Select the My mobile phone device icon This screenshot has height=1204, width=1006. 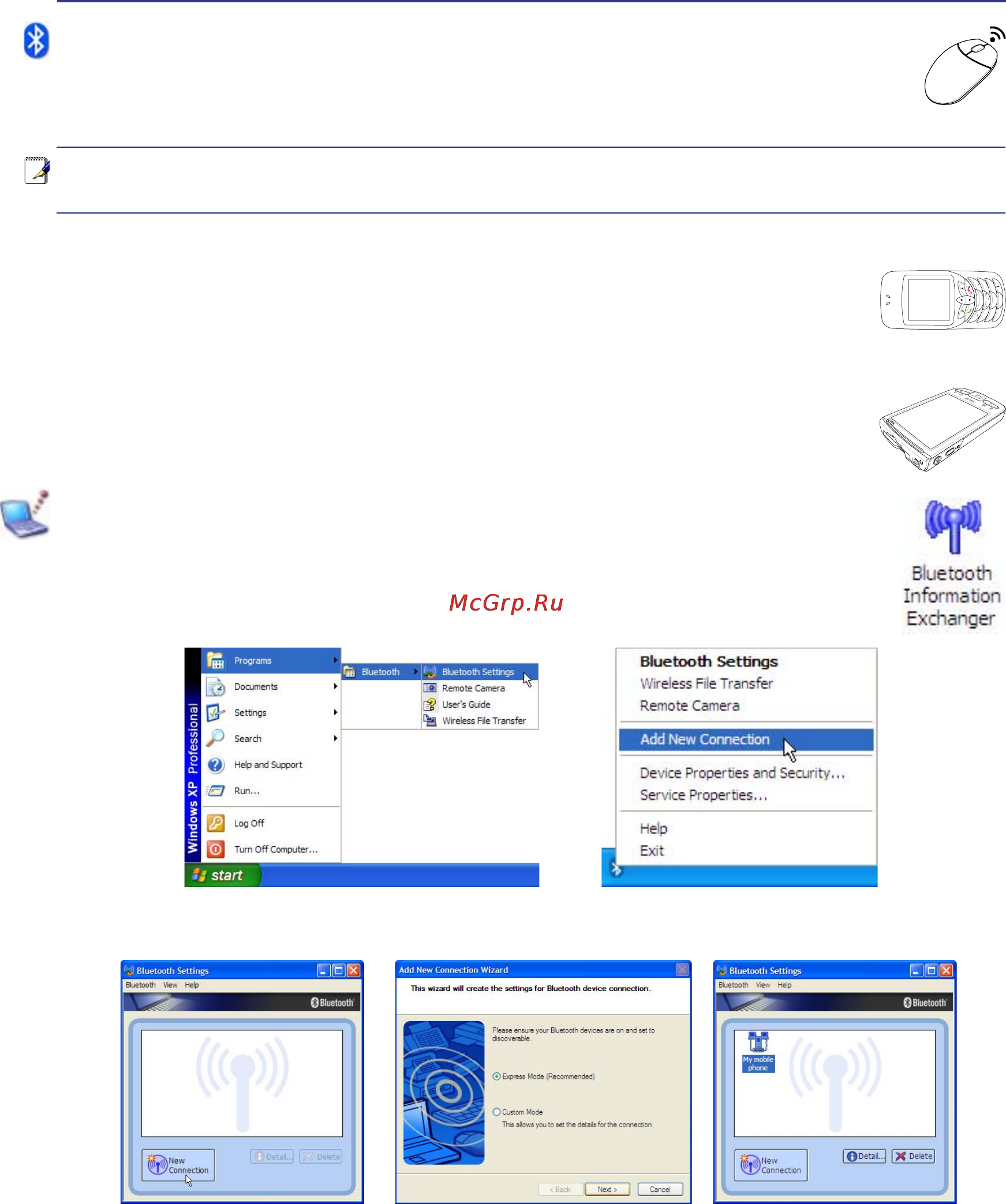pos(758,1052)
